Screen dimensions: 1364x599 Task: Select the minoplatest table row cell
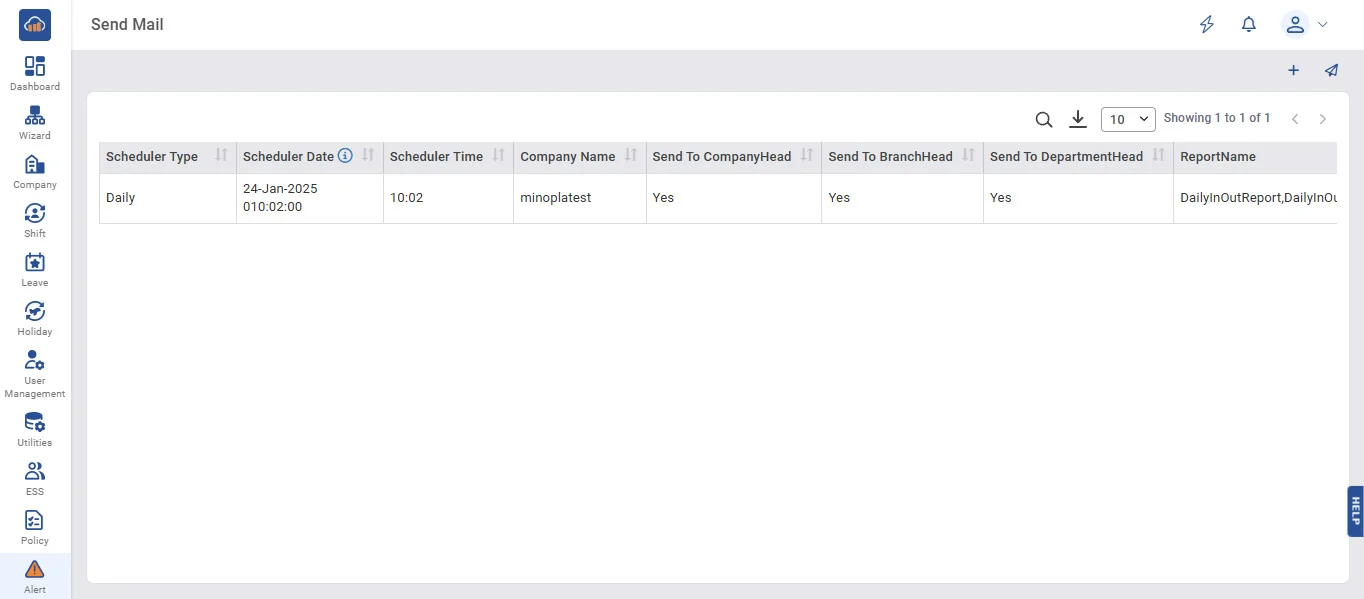pos(556,198)
